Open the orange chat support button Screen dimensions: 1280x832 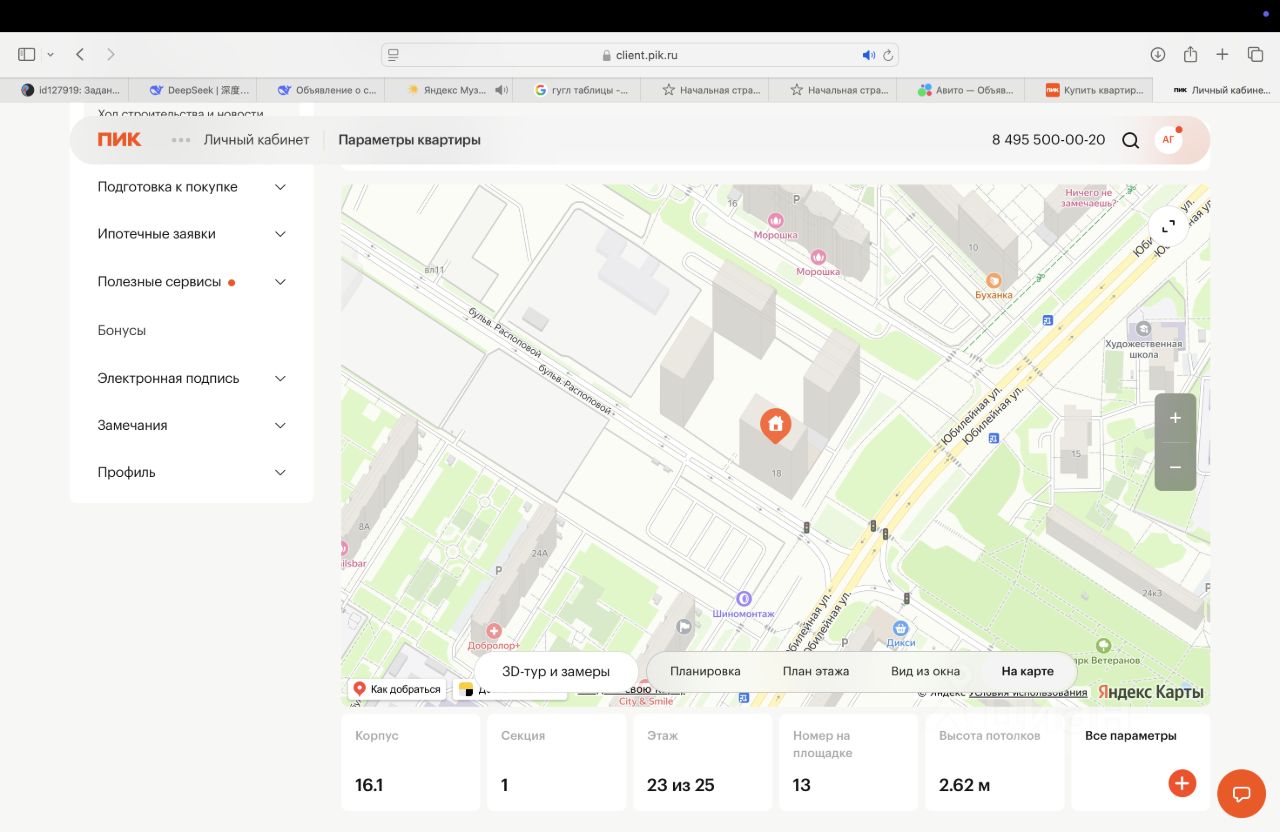[1241, 794]
